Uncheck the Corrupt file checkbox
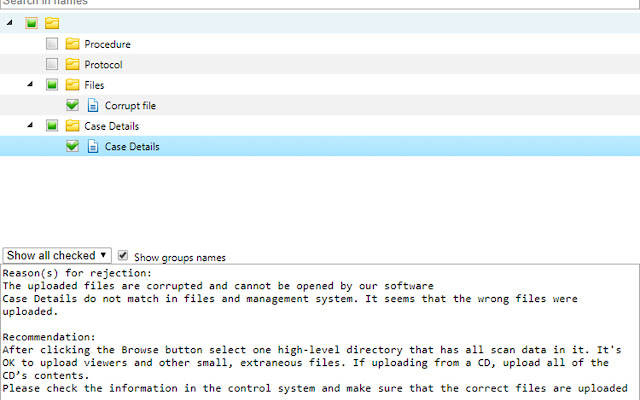The height and width of the screenshot is (400, 640). click(72, 105)
